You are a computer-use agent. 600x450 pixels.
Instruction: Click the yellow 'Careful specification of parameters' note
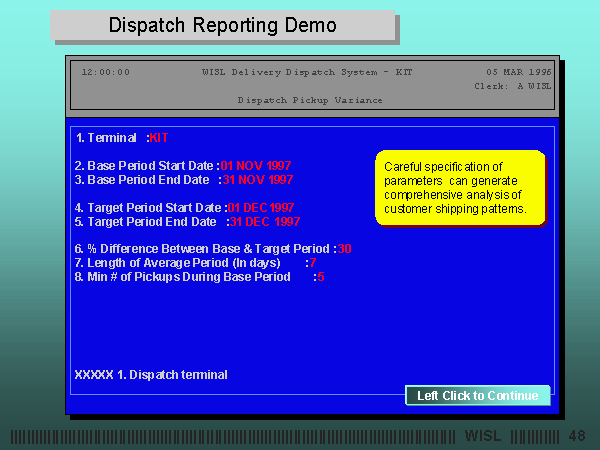(460, 188)
